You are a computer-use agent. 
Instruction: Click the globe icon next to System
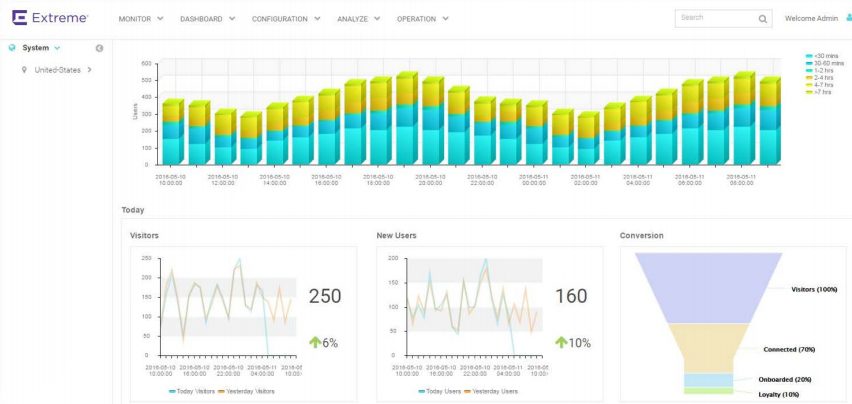pyautogui.click(x=12, y=48)
